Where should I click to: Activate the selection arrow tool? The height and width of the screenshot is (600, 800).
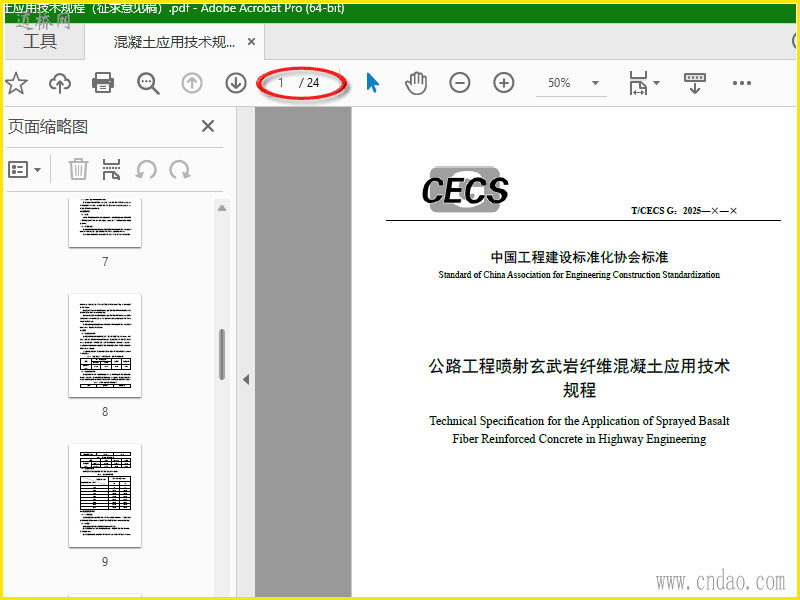(x=372, y=83)
